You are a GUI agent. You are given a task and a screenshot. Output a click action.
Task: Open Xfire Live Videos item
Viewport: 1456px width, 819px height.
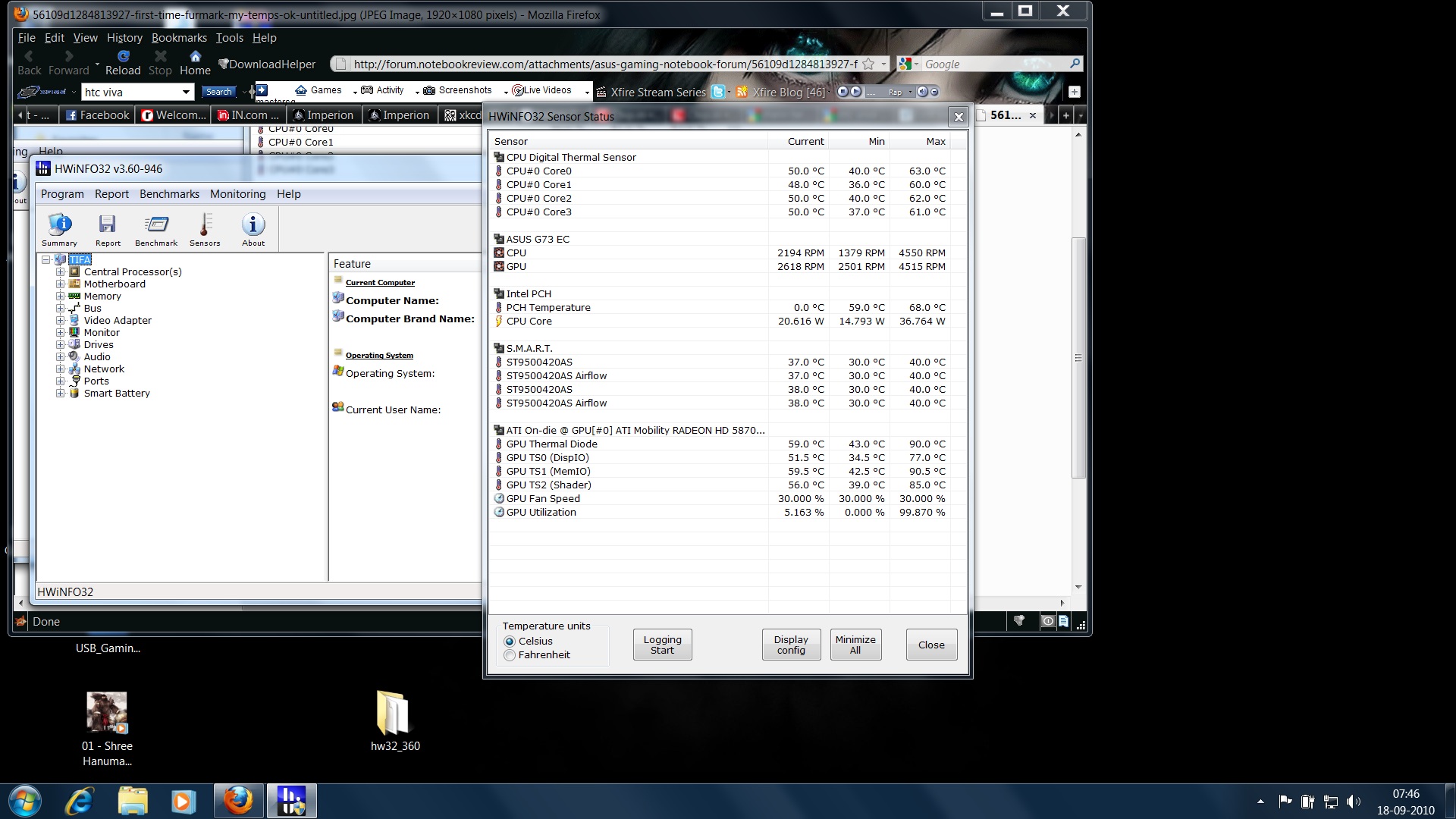tap(542, 90)
